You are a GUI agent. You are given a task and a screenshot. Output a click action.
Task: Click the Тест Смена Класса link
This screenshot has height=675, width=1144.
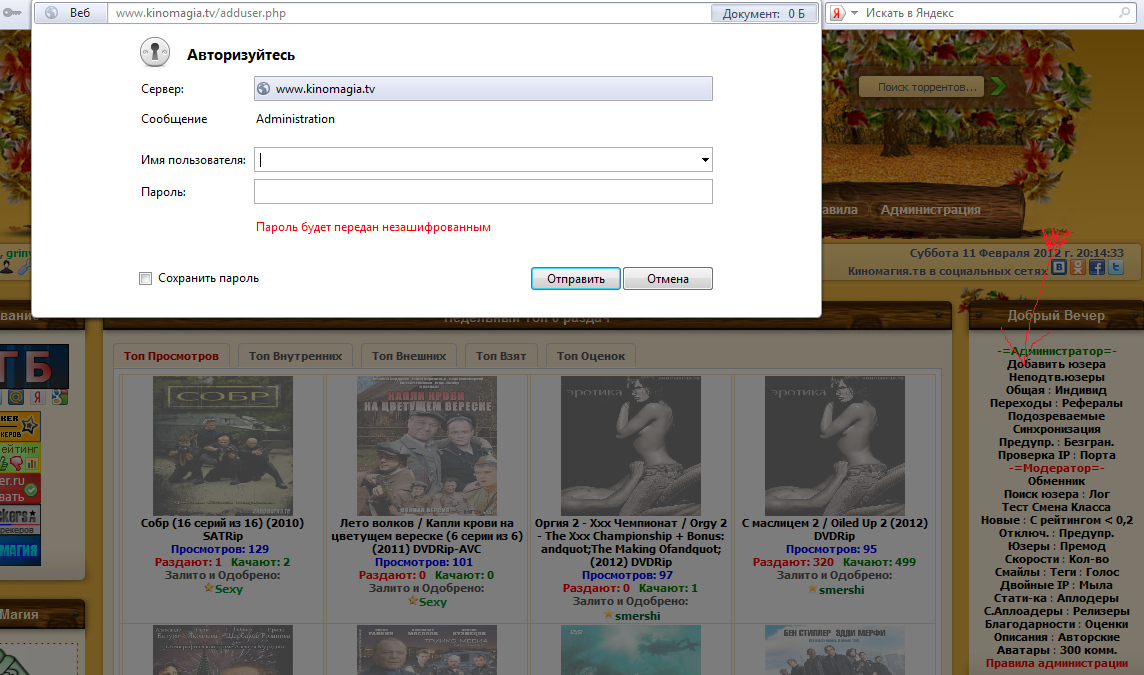1056,507
